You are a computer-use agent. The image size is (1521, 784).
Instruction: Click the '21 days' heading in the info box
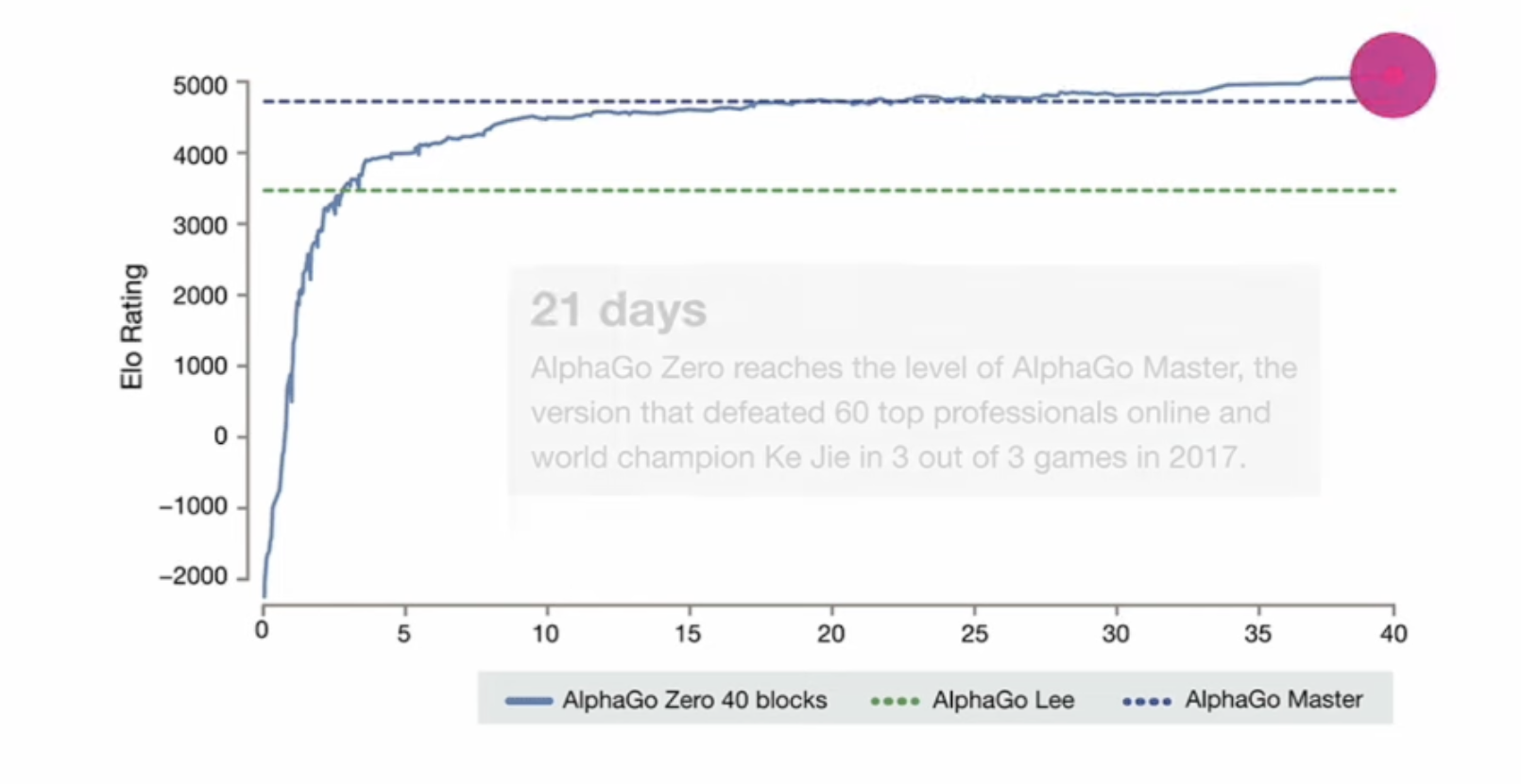click(618, 310)
